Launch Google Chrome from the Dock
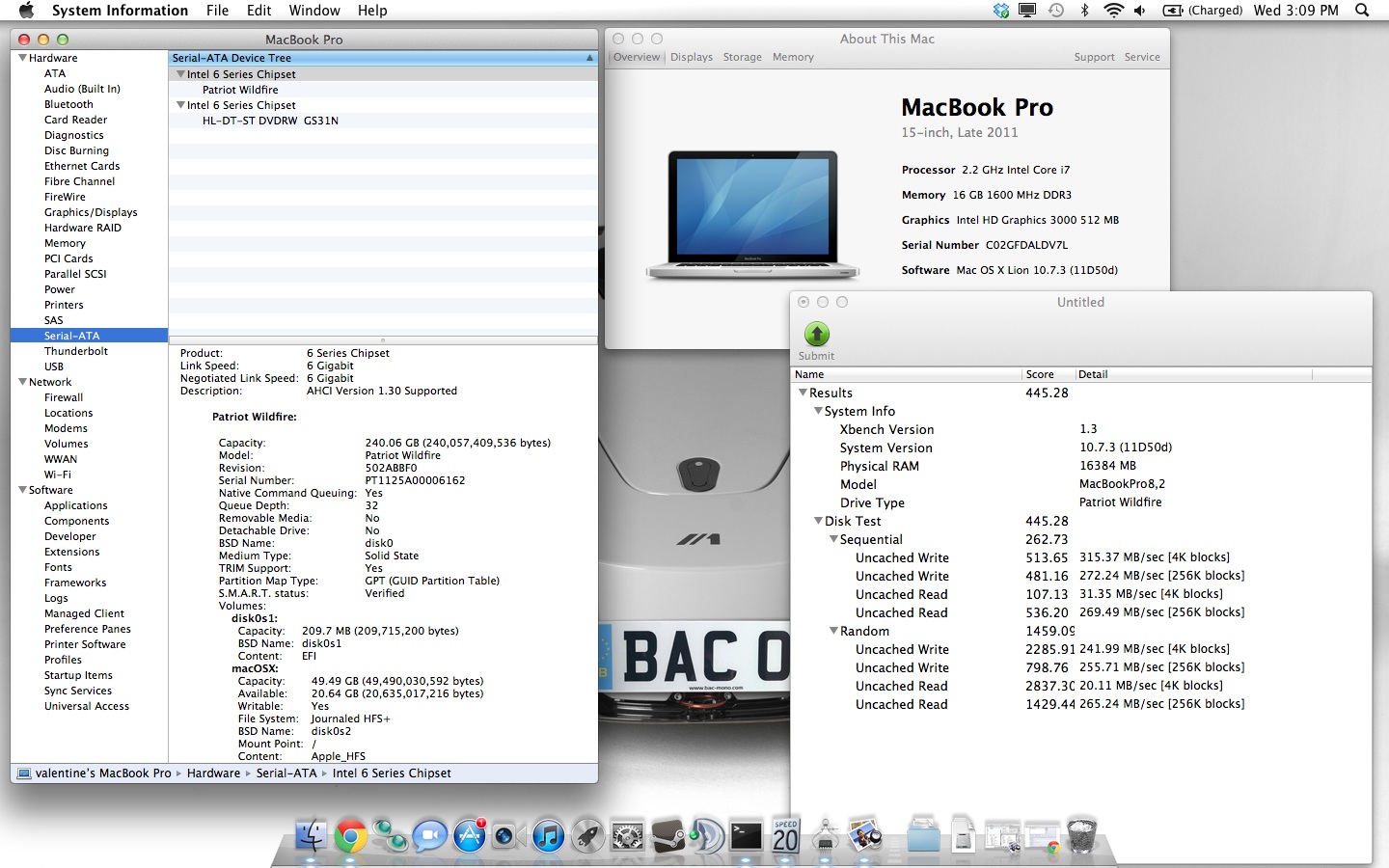 pyautogui.click(x=351, y=835)
